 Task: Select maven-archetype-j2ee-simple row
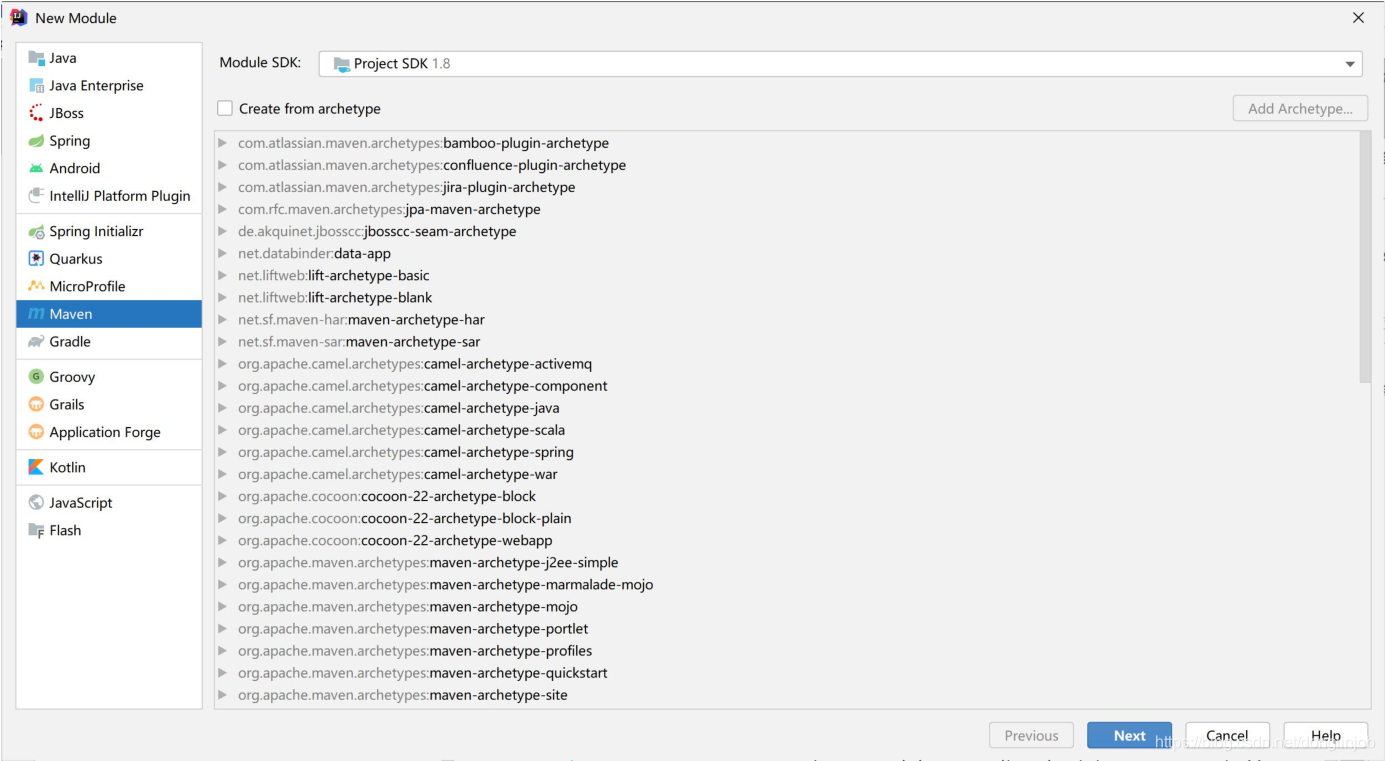[x=786, y=562]
